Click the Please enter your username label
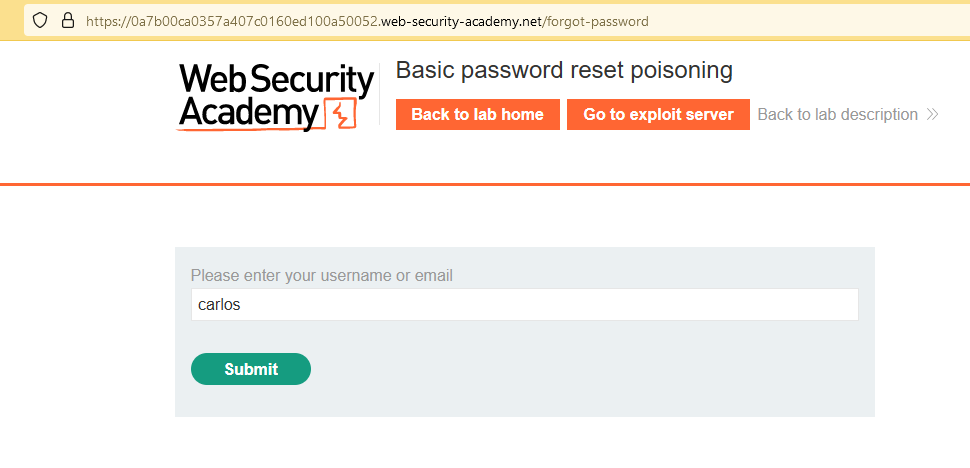This screenshot has width=970, height=468. coord(321,275)
